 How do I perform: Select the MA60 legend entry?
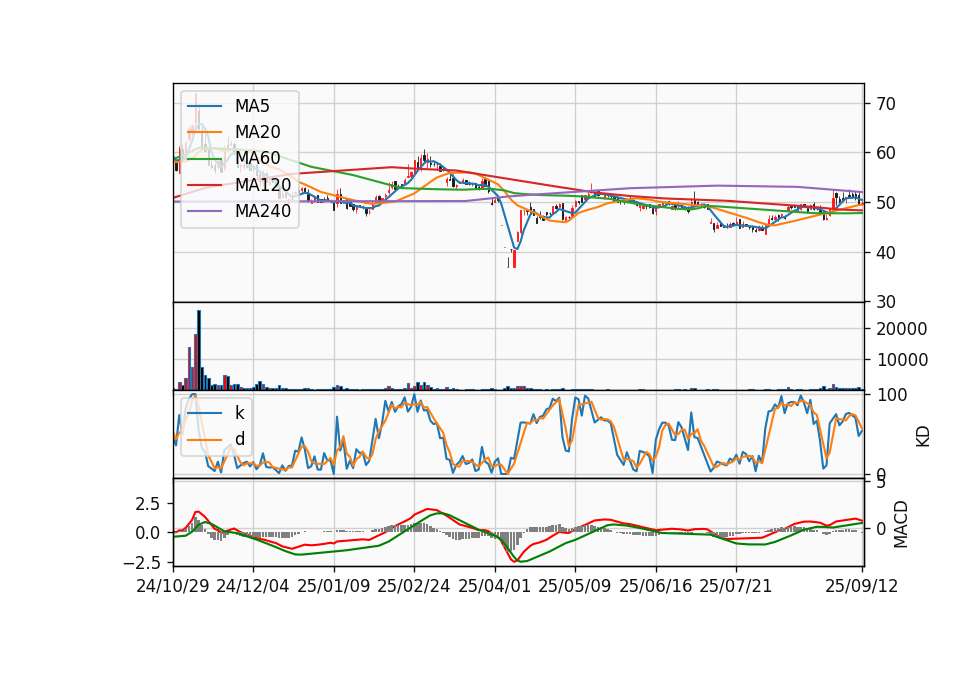coord(258,158)
